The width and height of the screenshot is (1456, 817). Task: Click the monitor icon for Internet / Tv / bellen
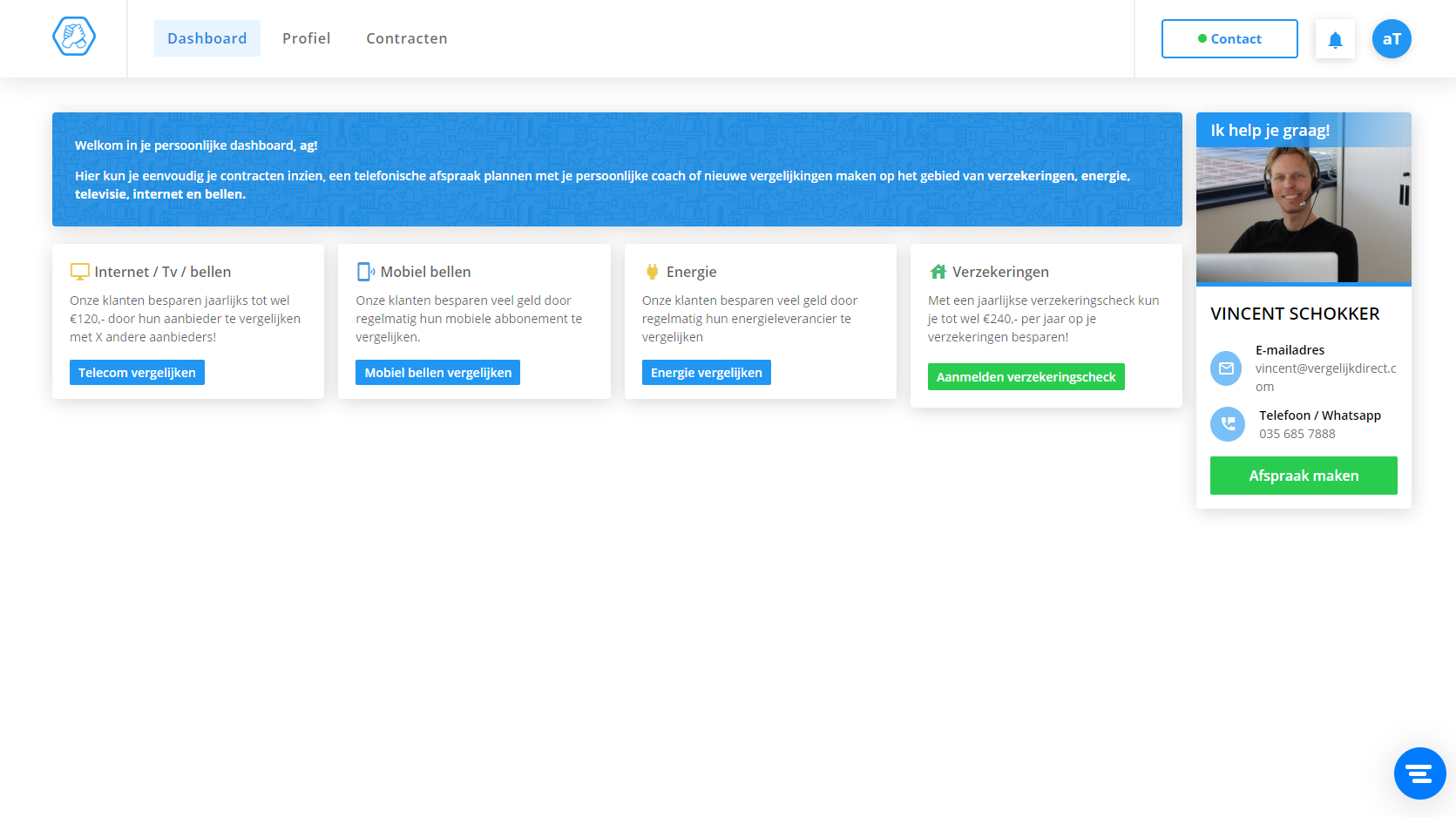coord(79,272)
